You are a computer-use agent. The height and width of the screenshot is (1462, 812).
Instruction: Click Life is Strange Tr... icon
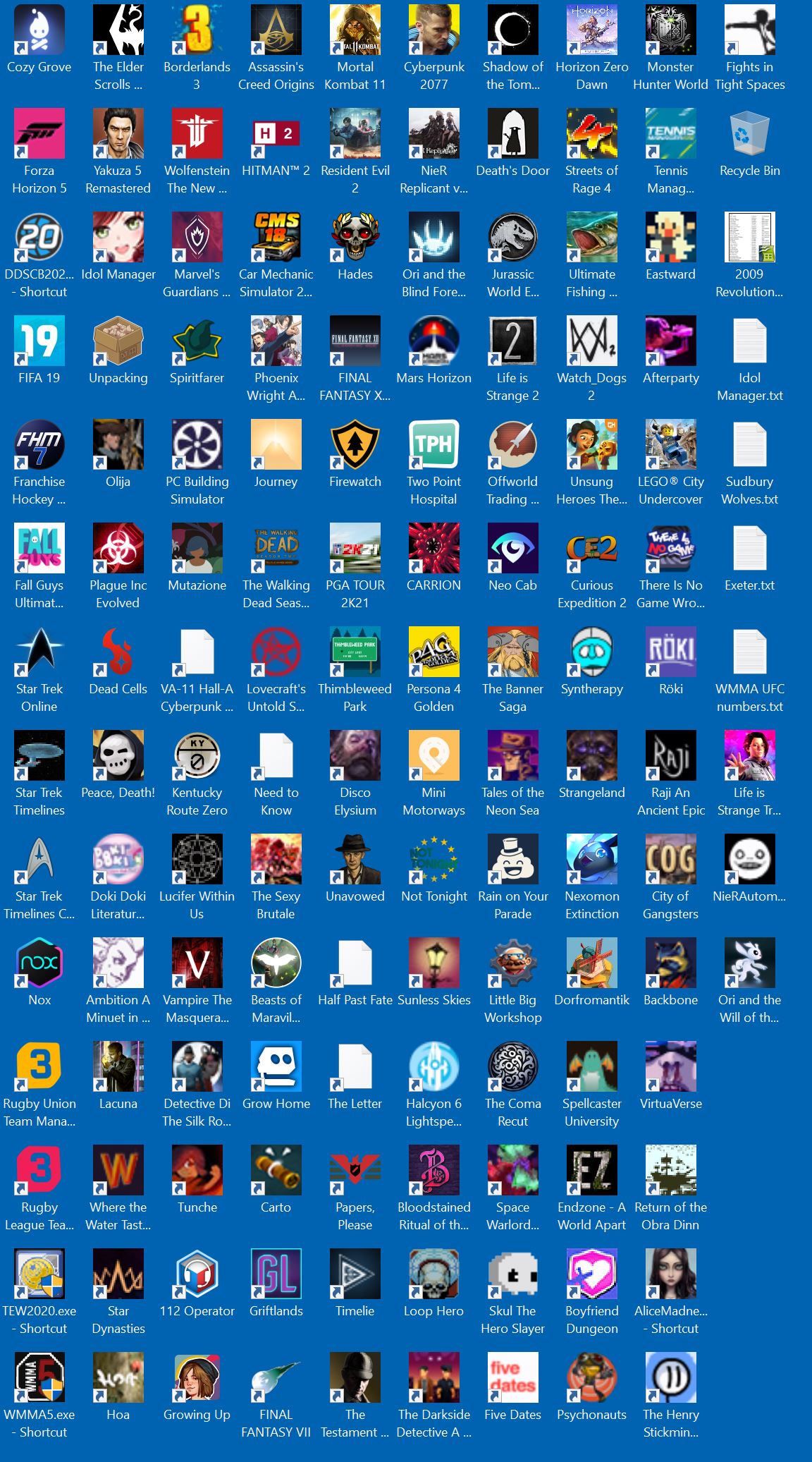point(750,755)
